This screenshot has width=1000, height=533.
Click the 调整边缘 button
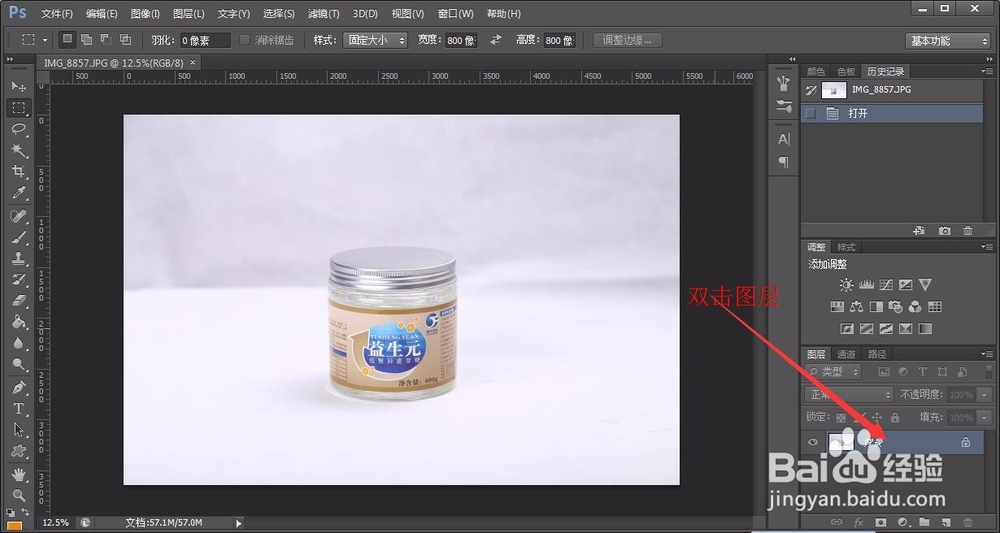click(628, 40)
